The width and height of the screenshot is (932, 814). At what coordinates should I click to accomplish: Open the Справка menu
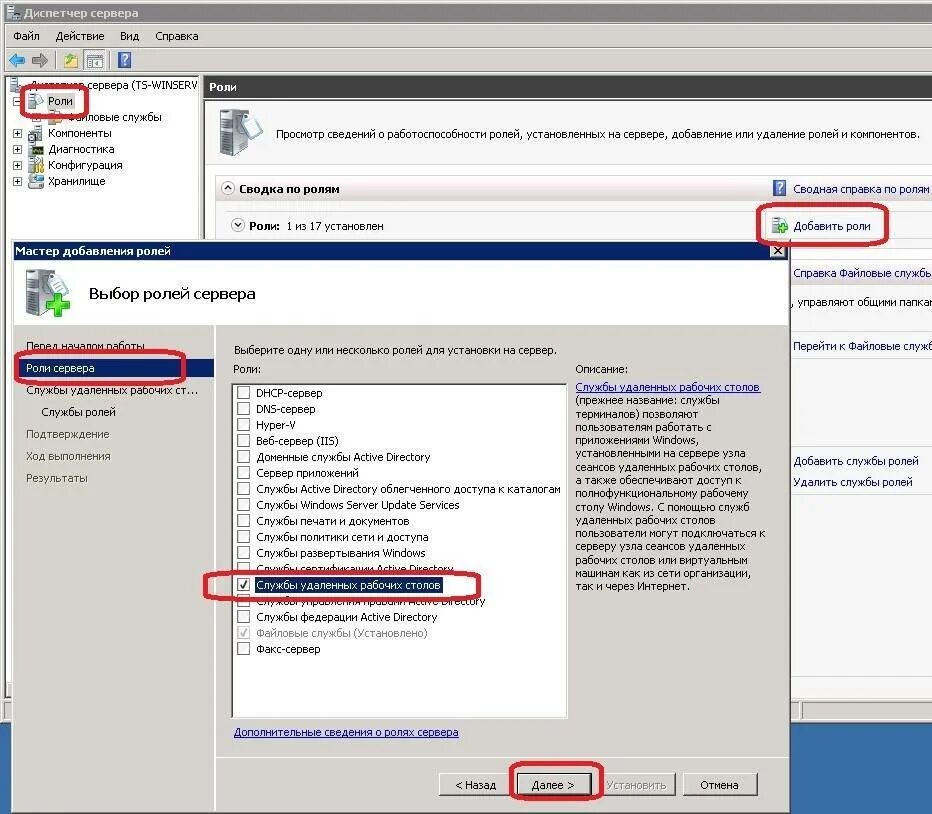pyautogui.click(x=177, y=36)
